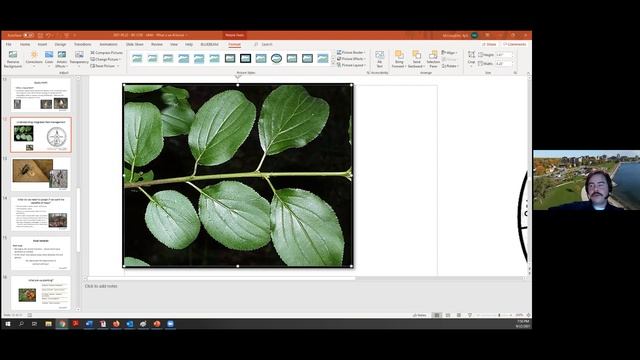This screenshot has height=360, width=640.
Task: Switch to the Slide Show tab
Action: 135,44
